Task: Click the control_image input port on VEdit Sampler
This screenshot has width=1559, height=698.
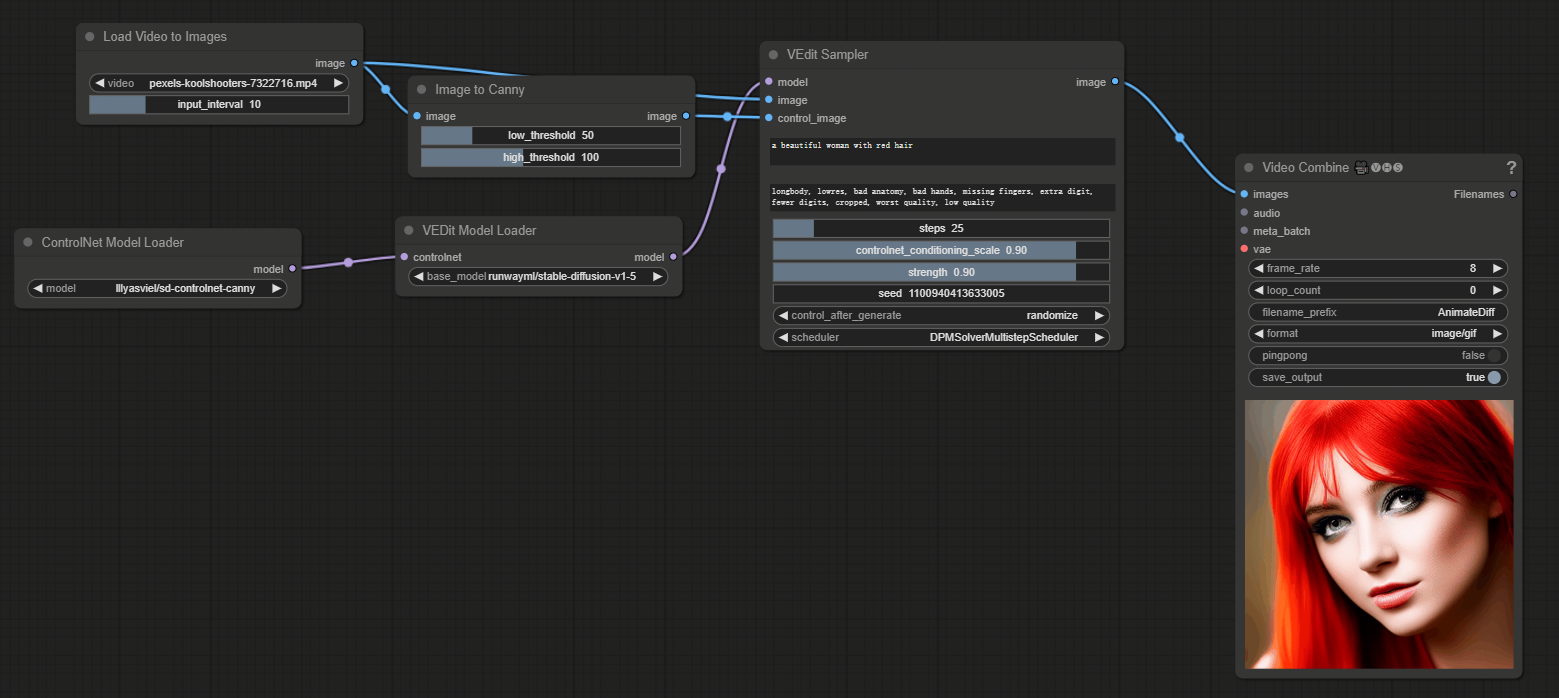Action: tap(768, 118)
